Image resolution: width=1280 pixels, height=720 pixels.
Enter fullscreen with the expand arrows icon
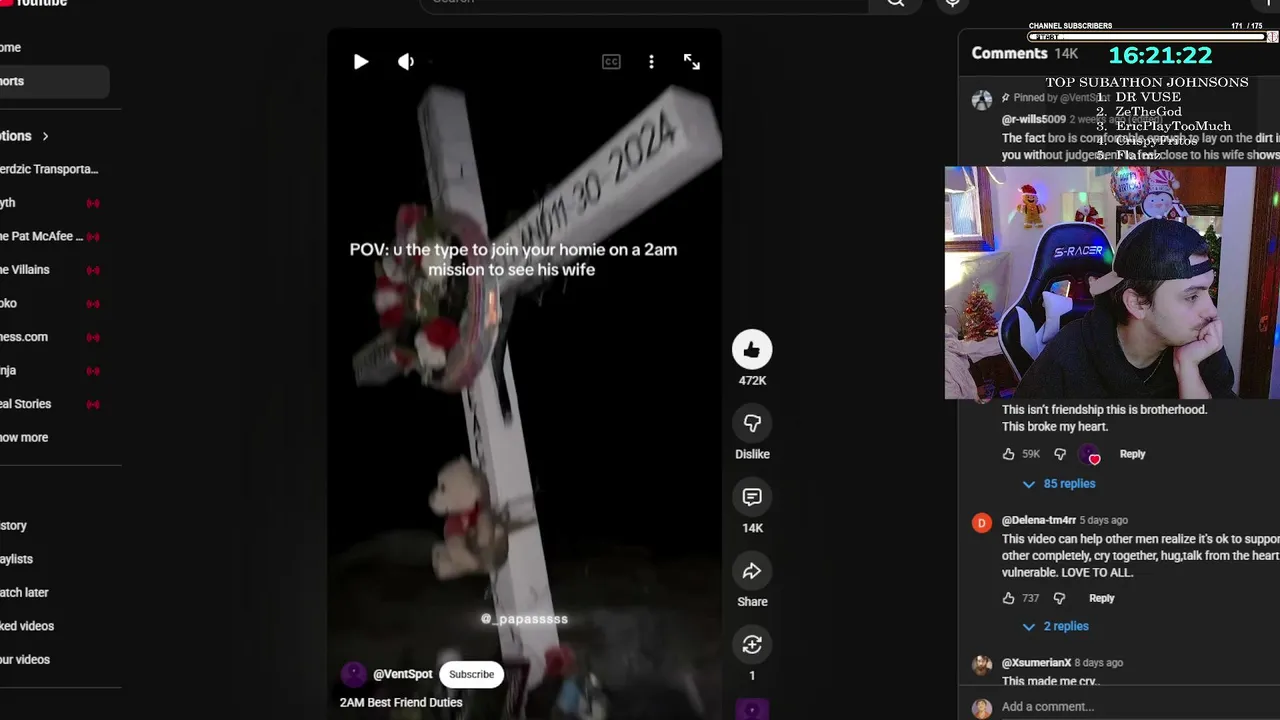692,62
